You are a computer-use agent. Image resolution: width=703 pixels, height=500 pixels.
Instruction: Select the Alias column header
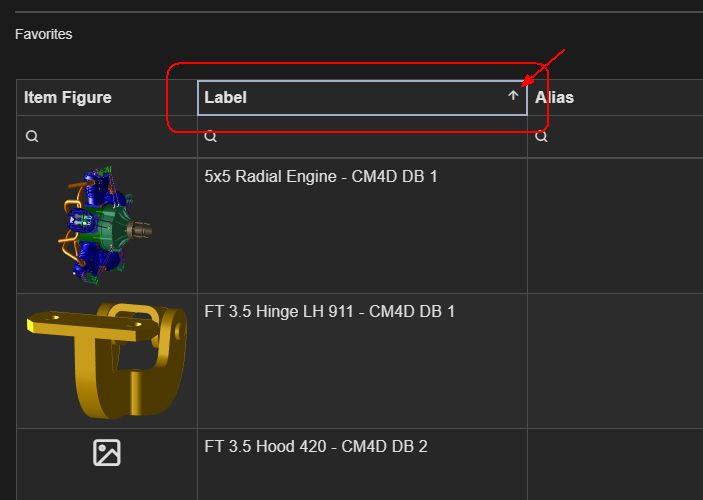(554, 97)
